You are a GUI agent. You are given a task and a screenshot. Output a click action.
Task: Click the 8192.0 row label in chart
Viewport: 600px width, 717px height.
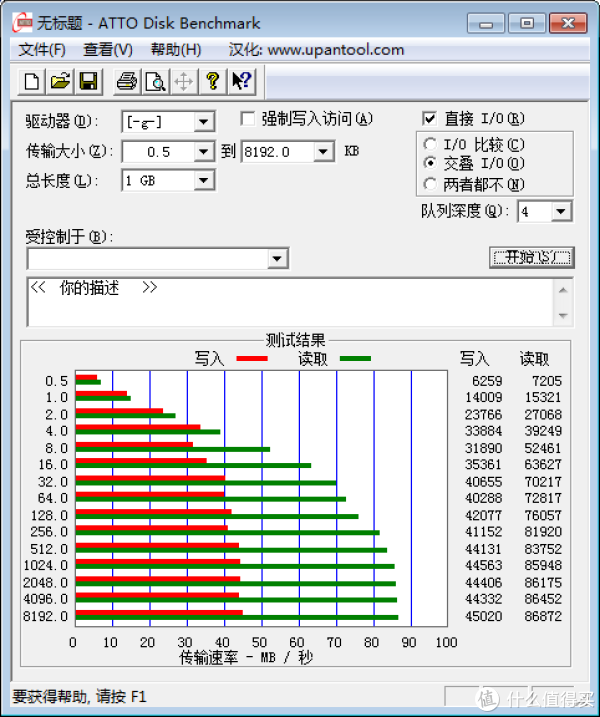coord(46,616)
